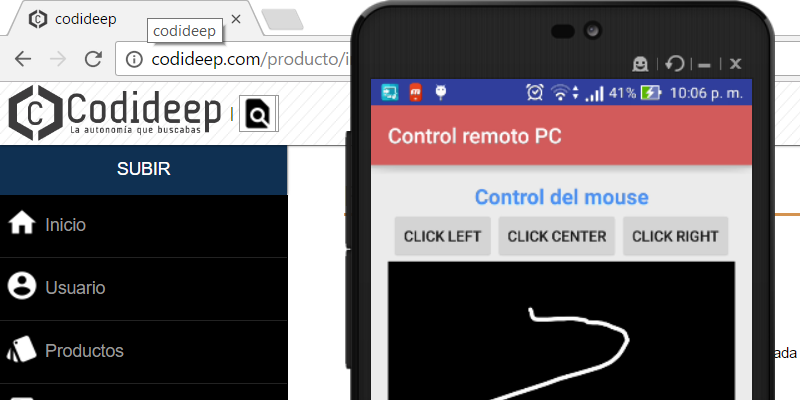Tap the CLICK LEFT button

442,236
